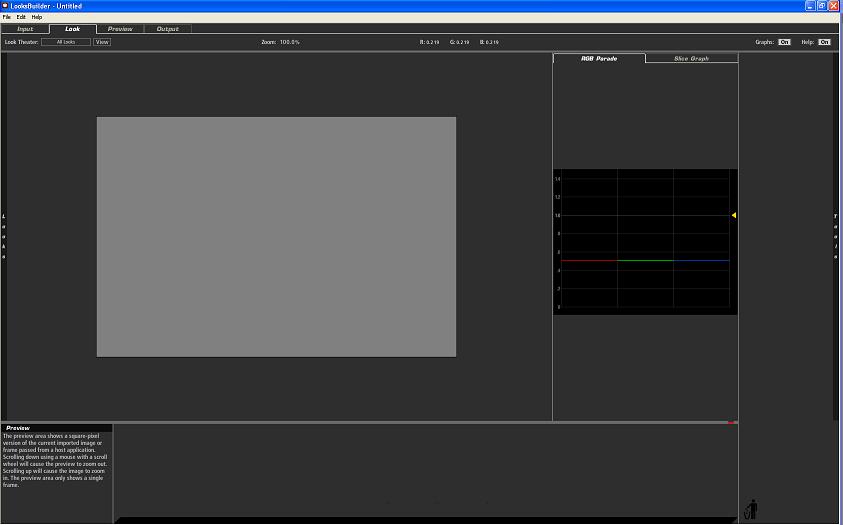This screenshot has height=525, width=843.
Task: Select the RGB Parade tab
Action: [x=599, y=59]
